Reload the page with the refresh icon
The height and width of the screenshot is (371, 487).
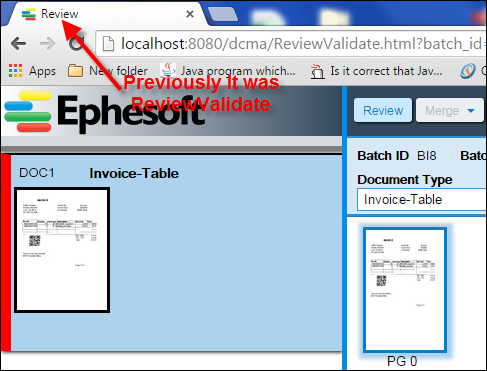click(x=76, y=43)
